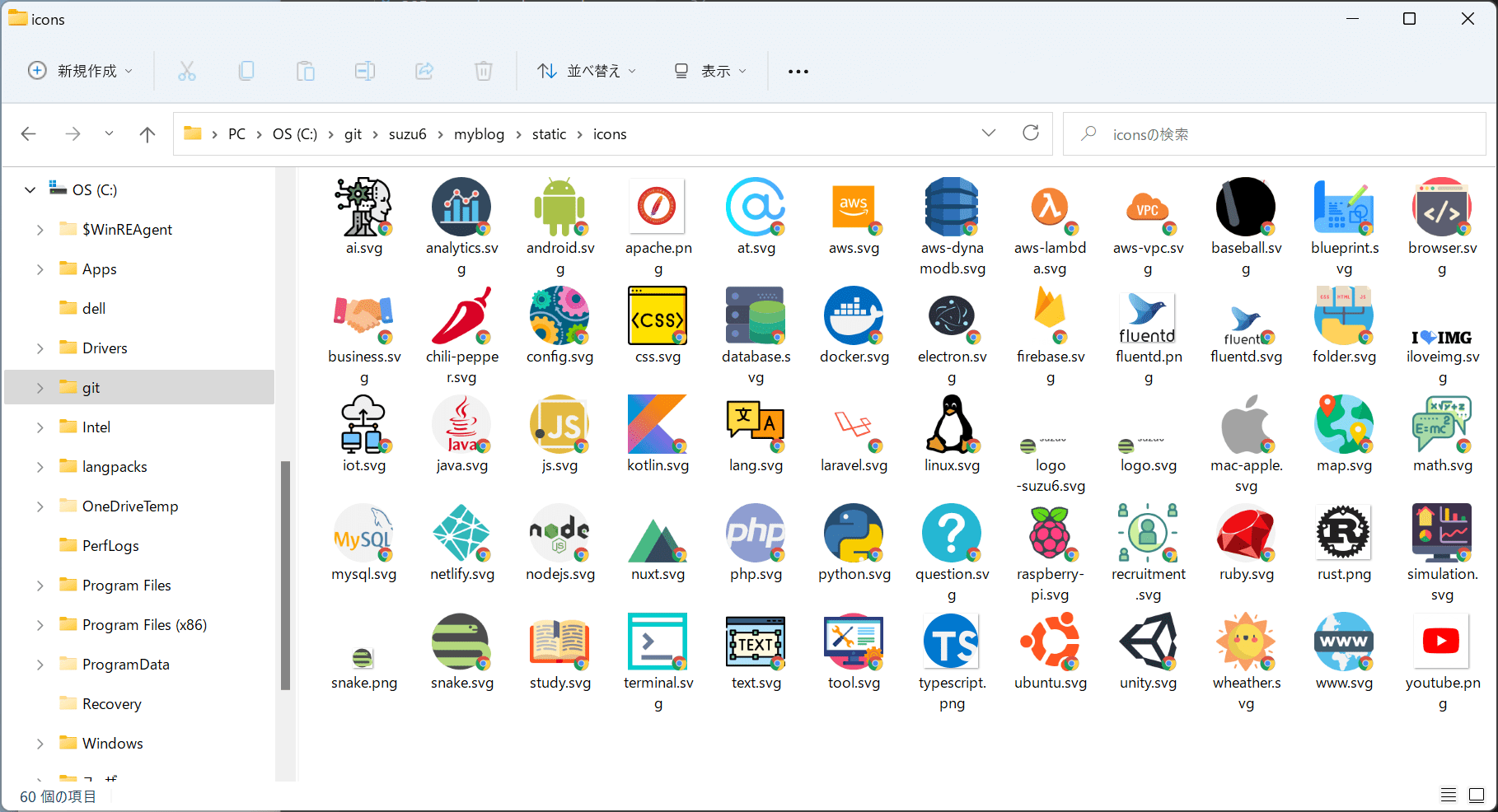Expand the Program Files (x86) node

coord(40,625)
